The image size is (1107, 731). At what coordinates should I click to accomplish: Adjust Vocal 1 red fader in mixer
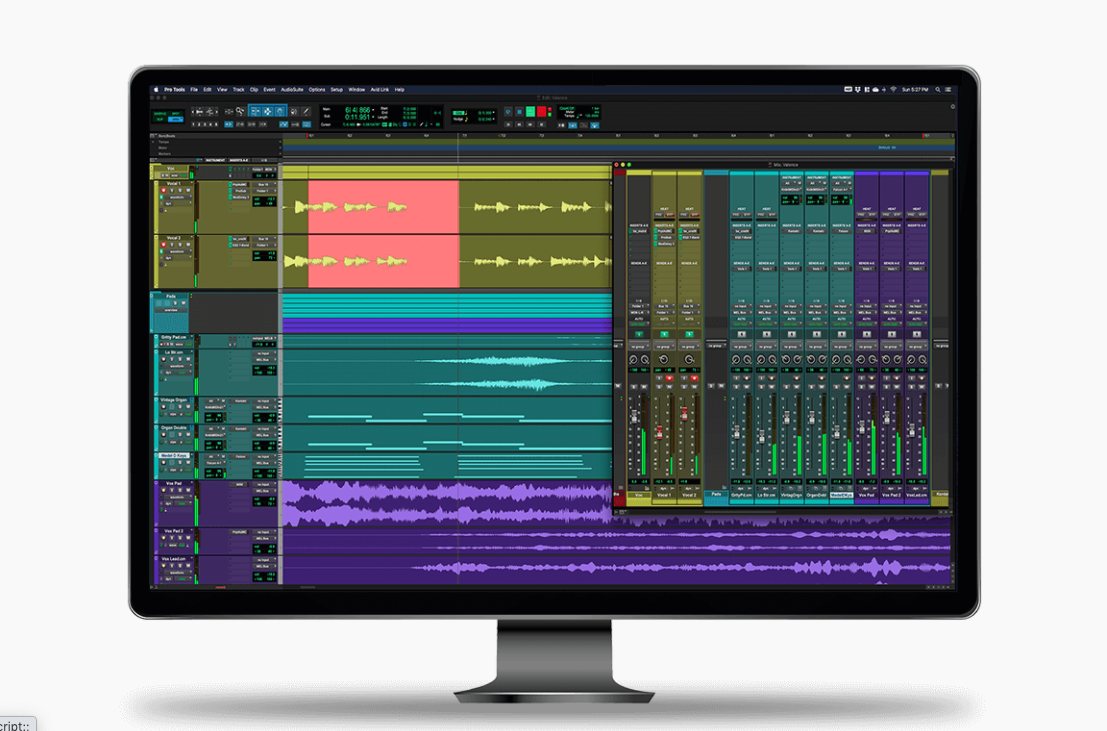pos(659,432)
